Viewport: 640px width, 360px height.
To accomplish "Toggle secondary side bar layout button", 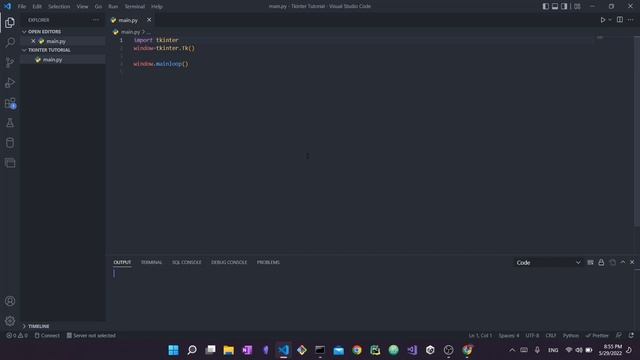I will coord(564,6).
